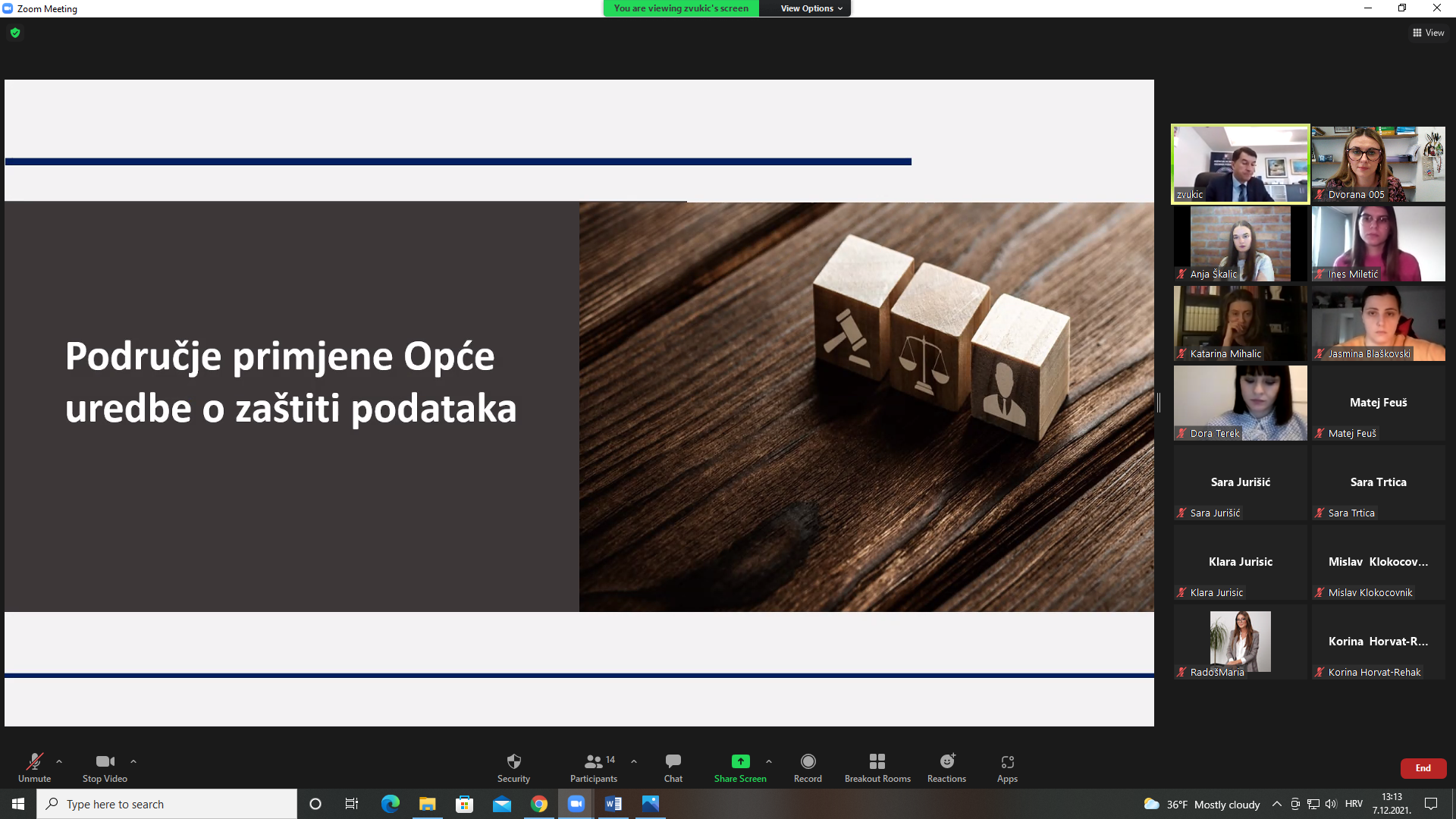Open Breakout Rooms
This screenshot has width=1456, height=819.
click(x=877, y=767)
